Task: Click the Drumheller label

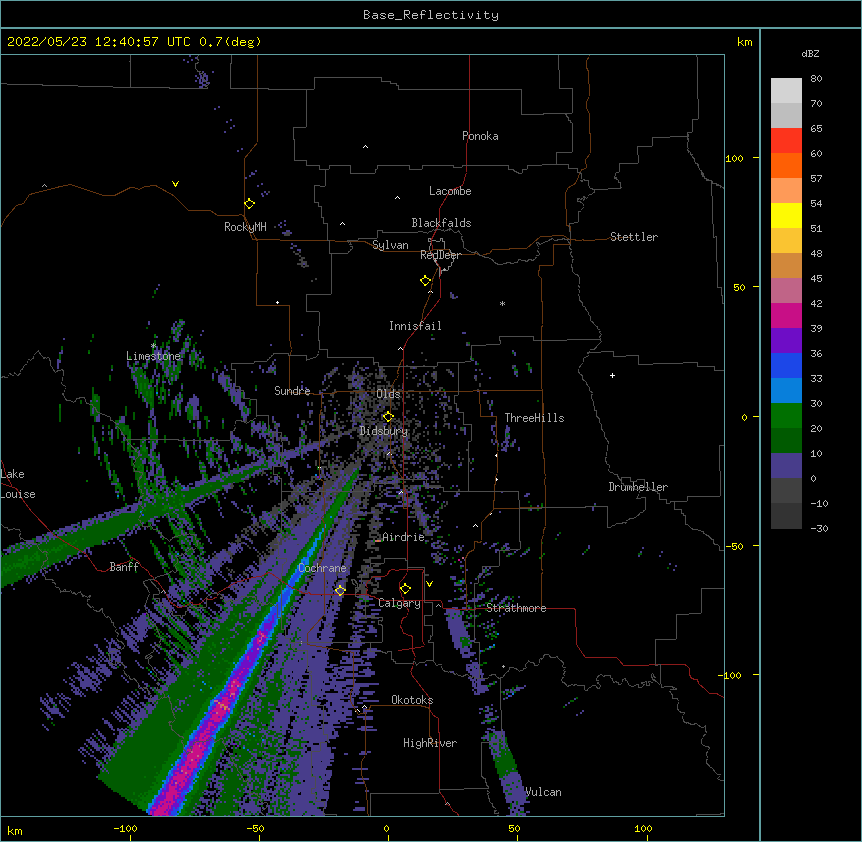Action: click(638, 487)
